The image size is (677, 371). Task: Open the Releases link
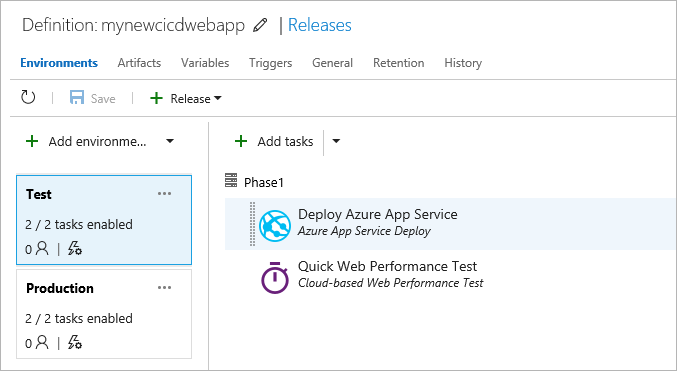click(320, 25)
